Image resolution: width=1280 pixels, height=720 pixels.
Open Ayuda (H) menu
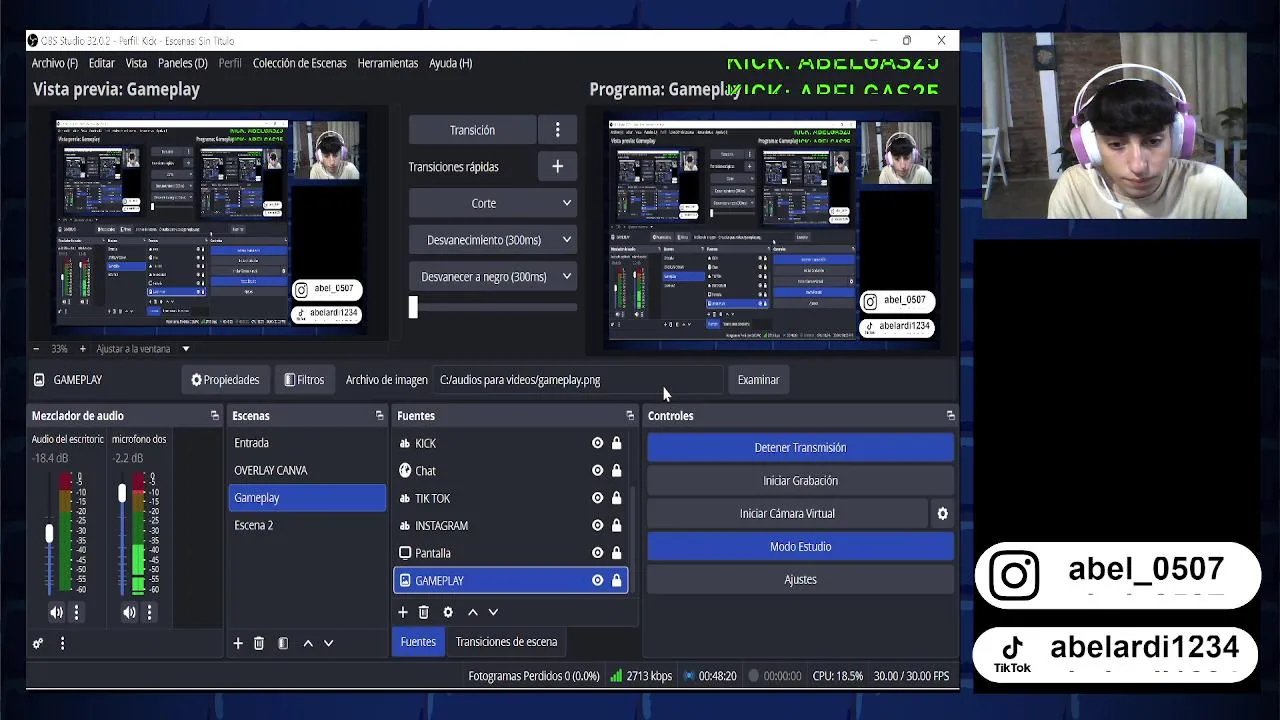451,63
